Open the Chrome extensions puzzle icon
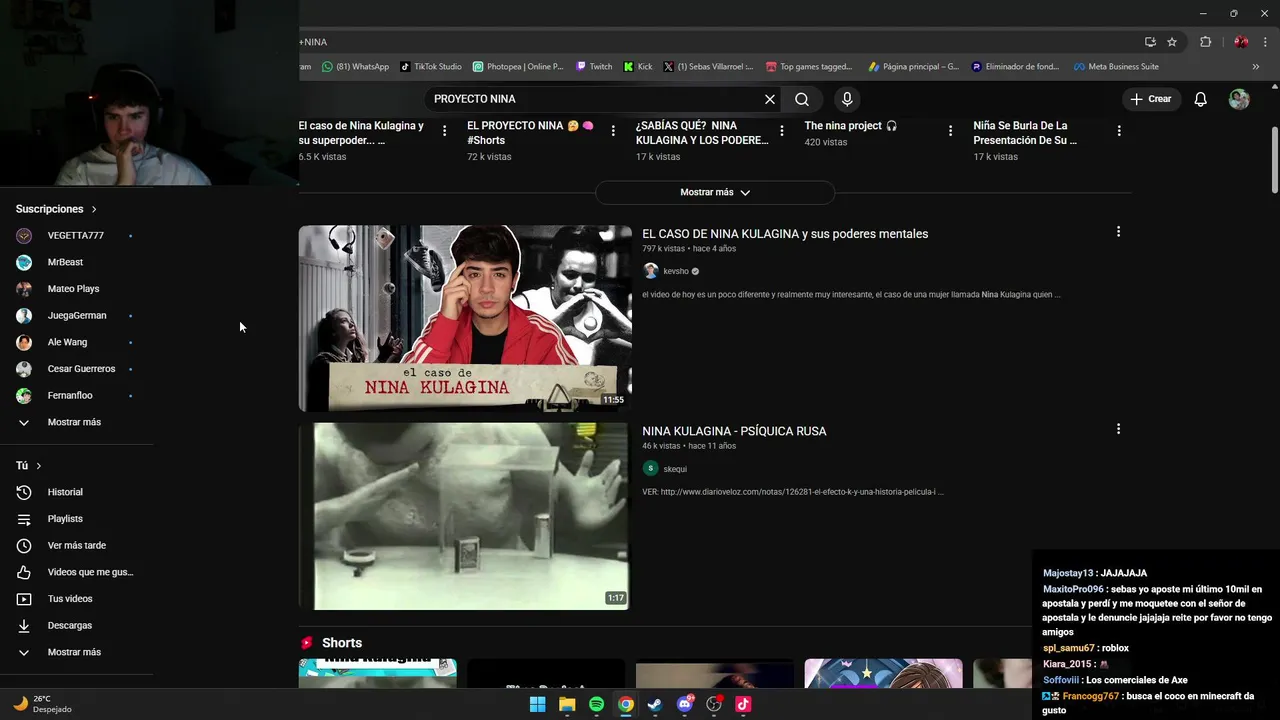 pos(1205,42)
